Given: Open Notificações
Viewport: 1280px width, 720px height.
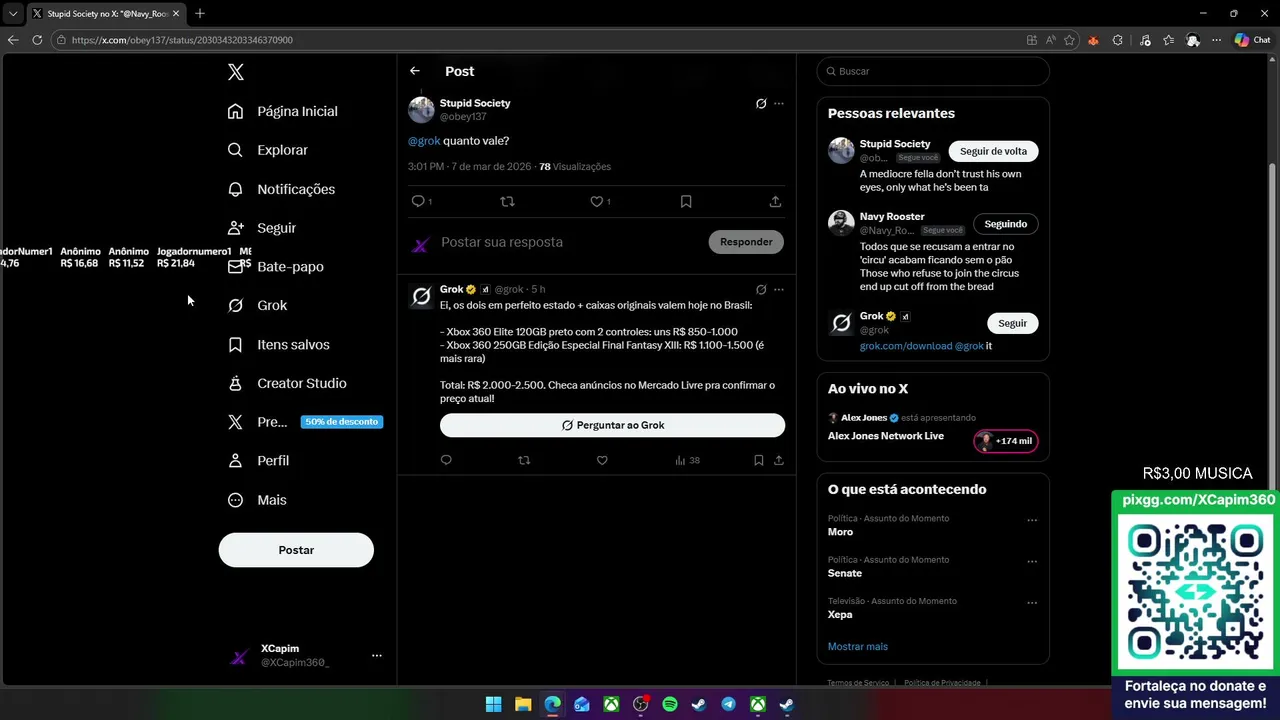Looking at the screenshot, I should (x=282, y=189).
